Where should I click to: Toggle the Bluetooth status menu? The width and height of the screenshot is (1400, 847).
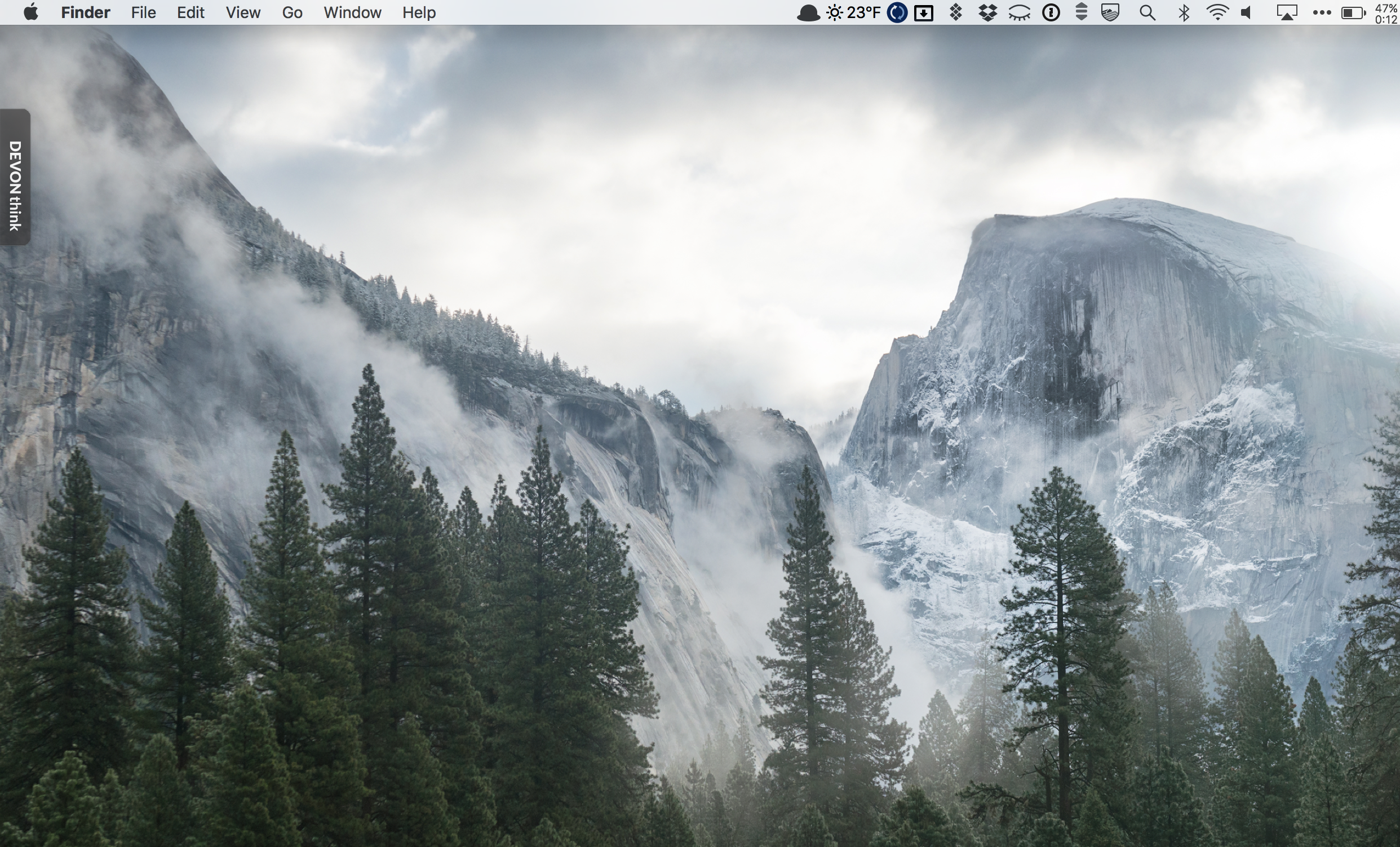click(x=1184, y=12)
